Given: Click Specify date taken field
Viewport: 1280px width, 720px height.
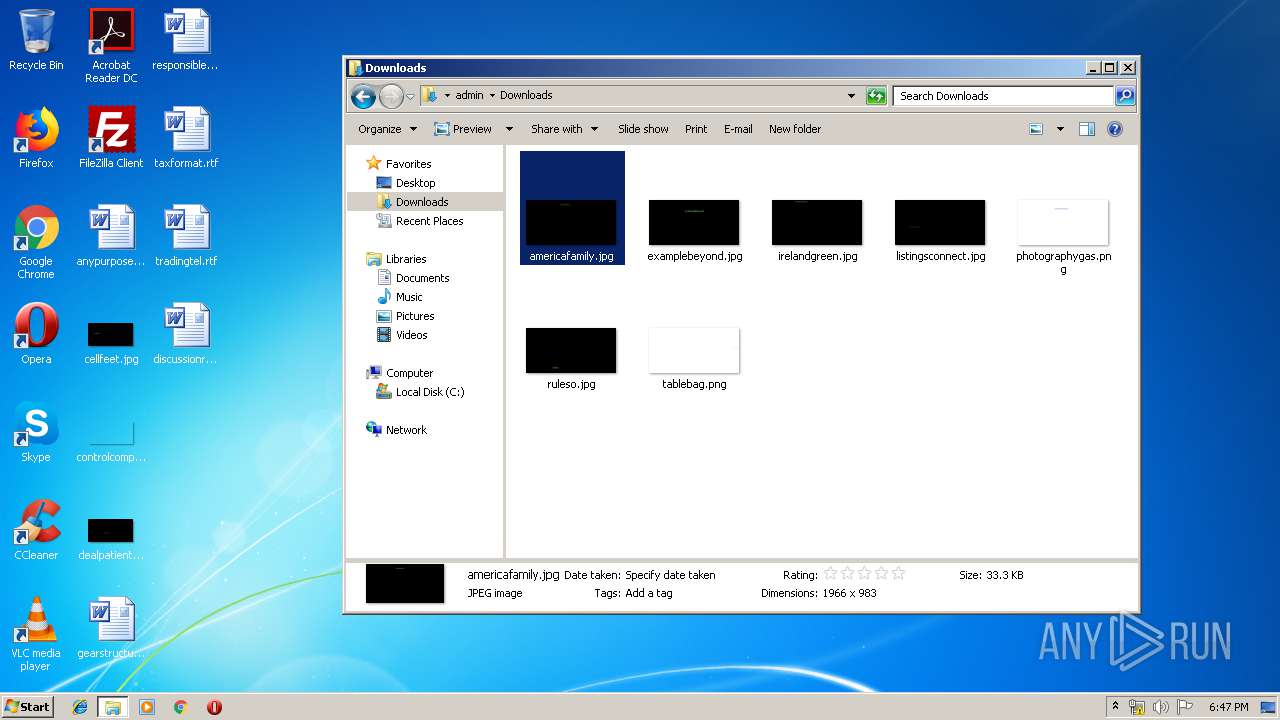Looking at the screenshot, I should [x=670, y=575].
